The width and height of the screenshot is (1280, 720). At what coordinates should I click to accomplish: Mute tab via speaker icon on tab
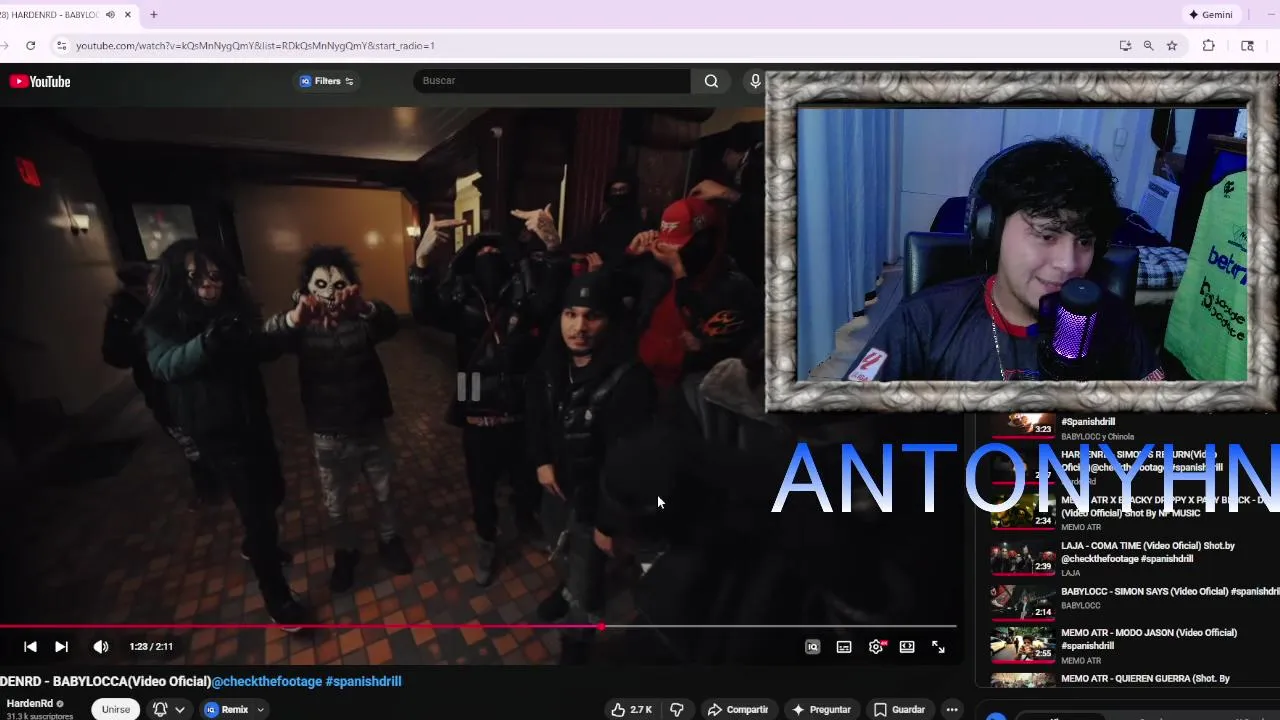pos(110,15)
